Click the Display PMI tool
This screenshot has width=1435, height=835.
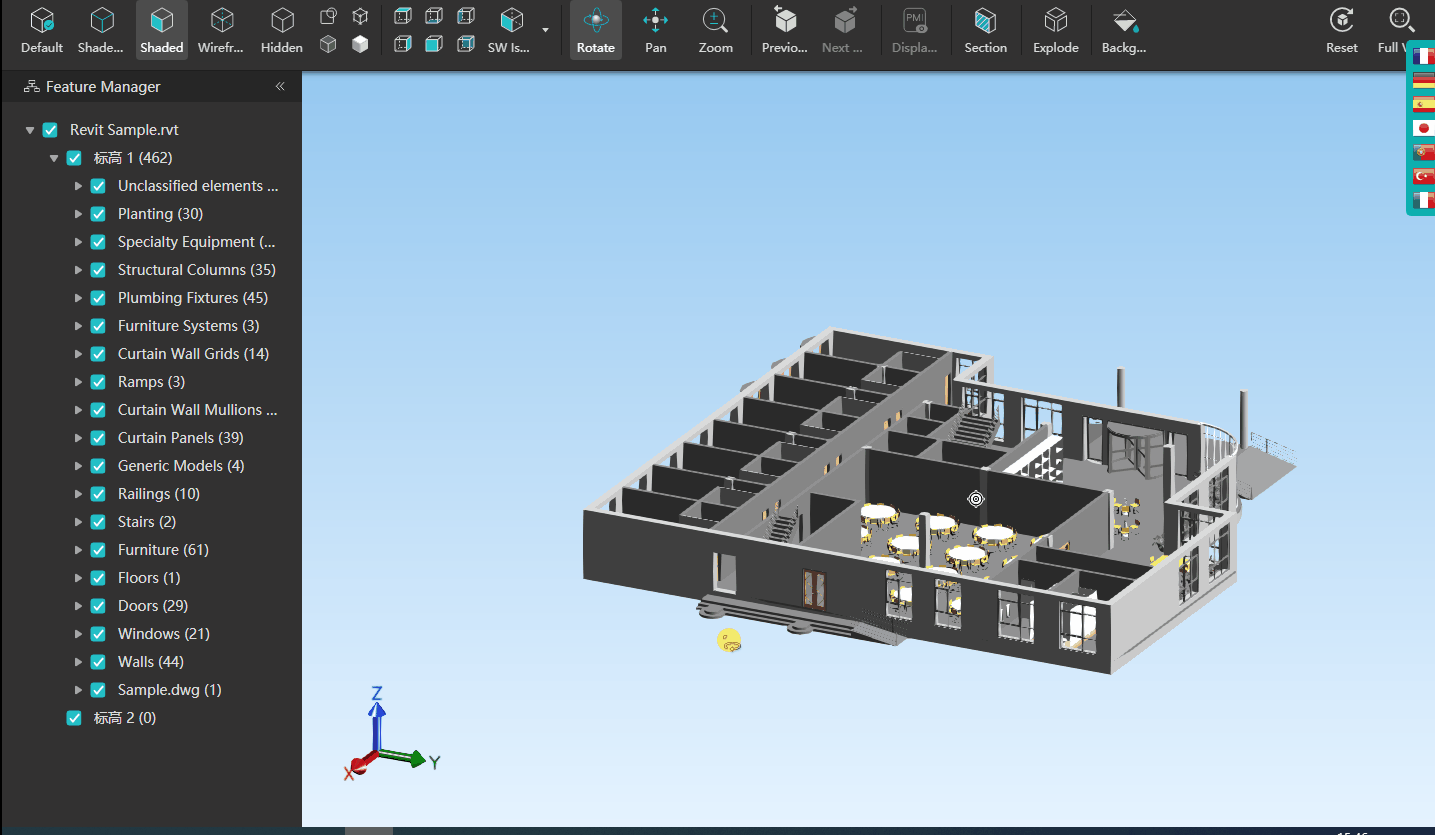tap(915, 30)
